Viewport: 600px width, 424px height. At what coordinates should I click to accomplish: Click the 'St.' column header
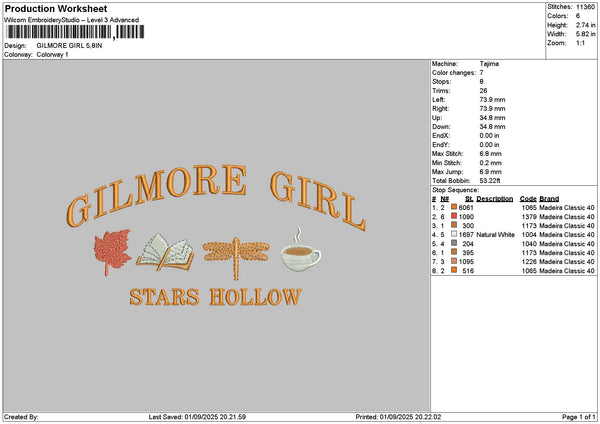pos(470,199)
